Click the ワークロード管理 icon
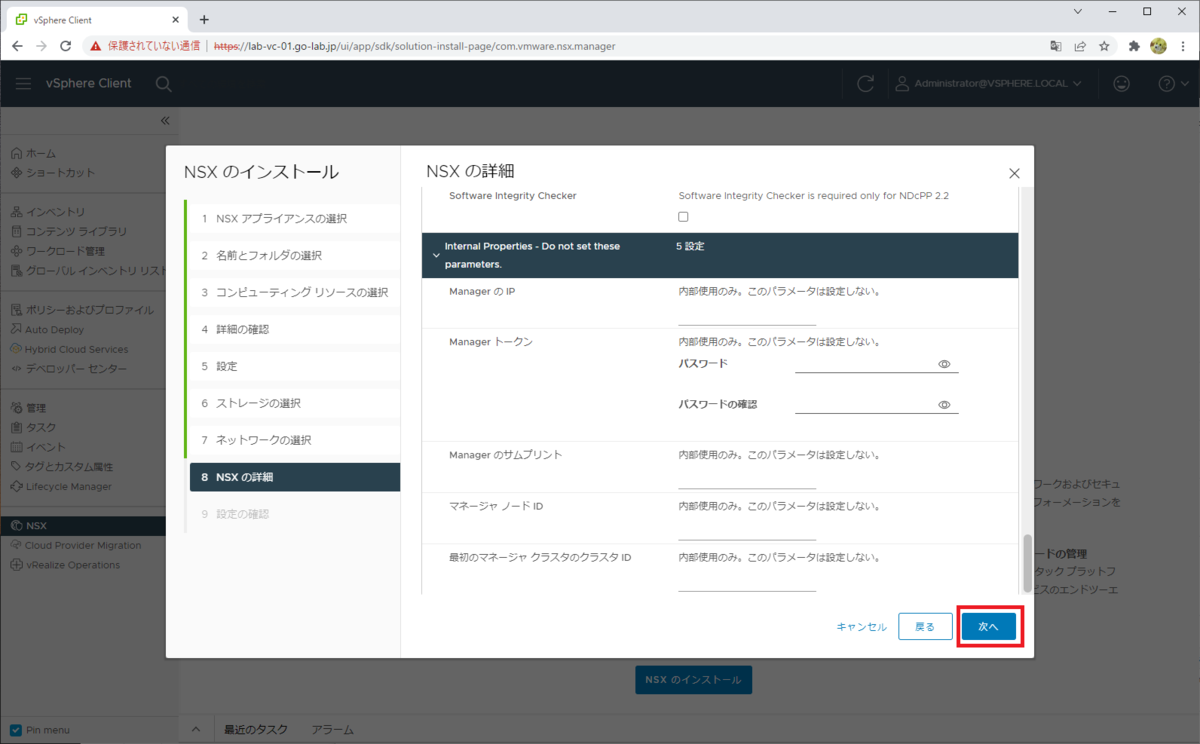The height and width of the screenshot is (744, 1200). [x=17, y=251]
